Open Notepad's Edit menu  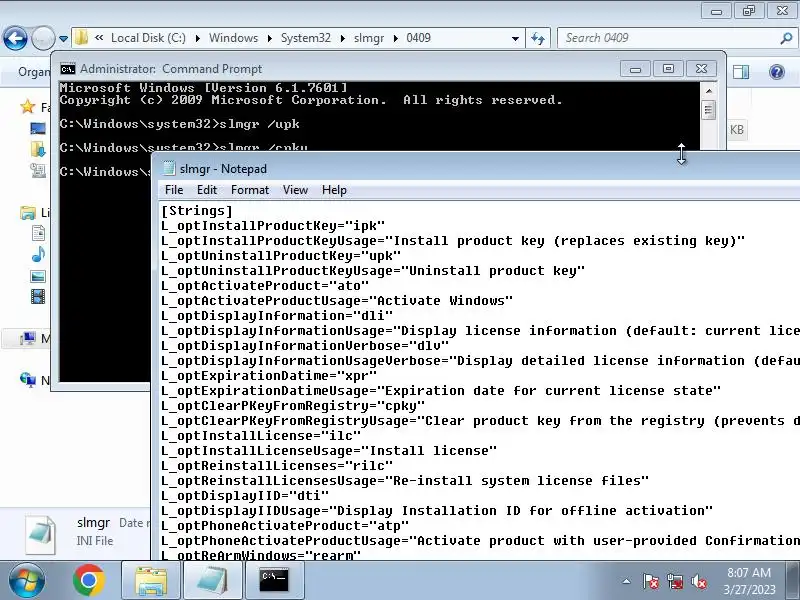coord(207,190)
